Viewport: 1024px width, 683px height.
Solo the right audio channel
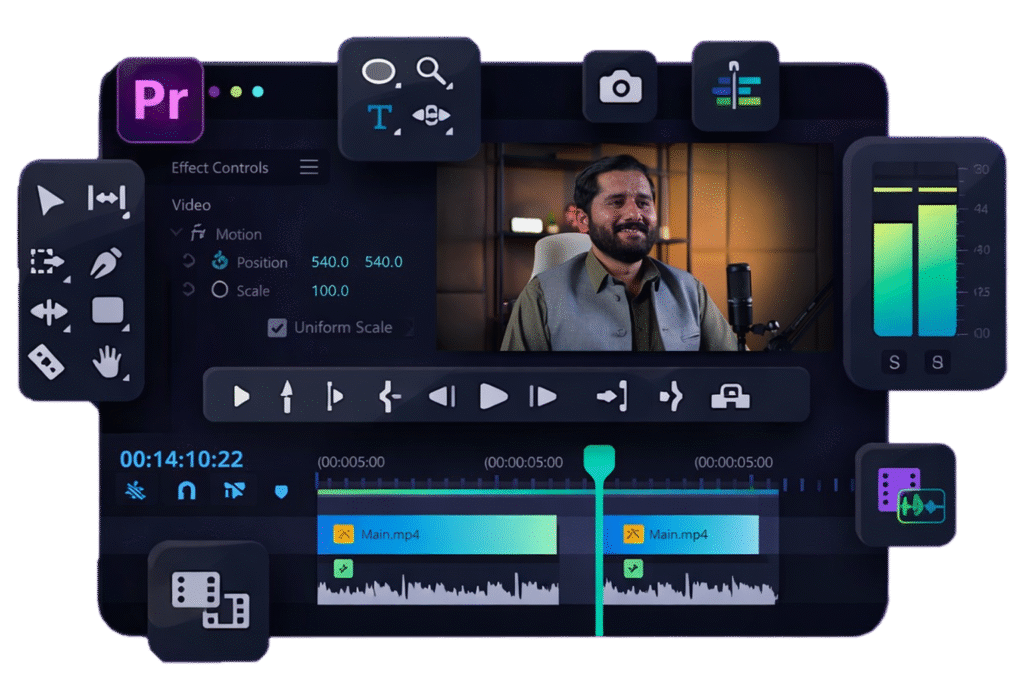pos(937,362)
